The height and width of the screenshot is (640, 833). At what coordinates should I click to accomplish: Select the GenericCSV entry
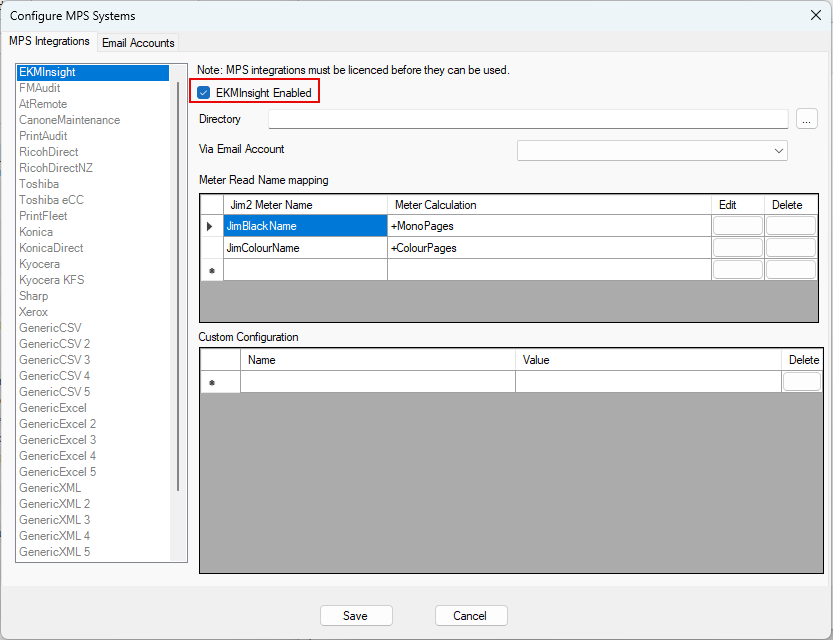pos(93,328)
